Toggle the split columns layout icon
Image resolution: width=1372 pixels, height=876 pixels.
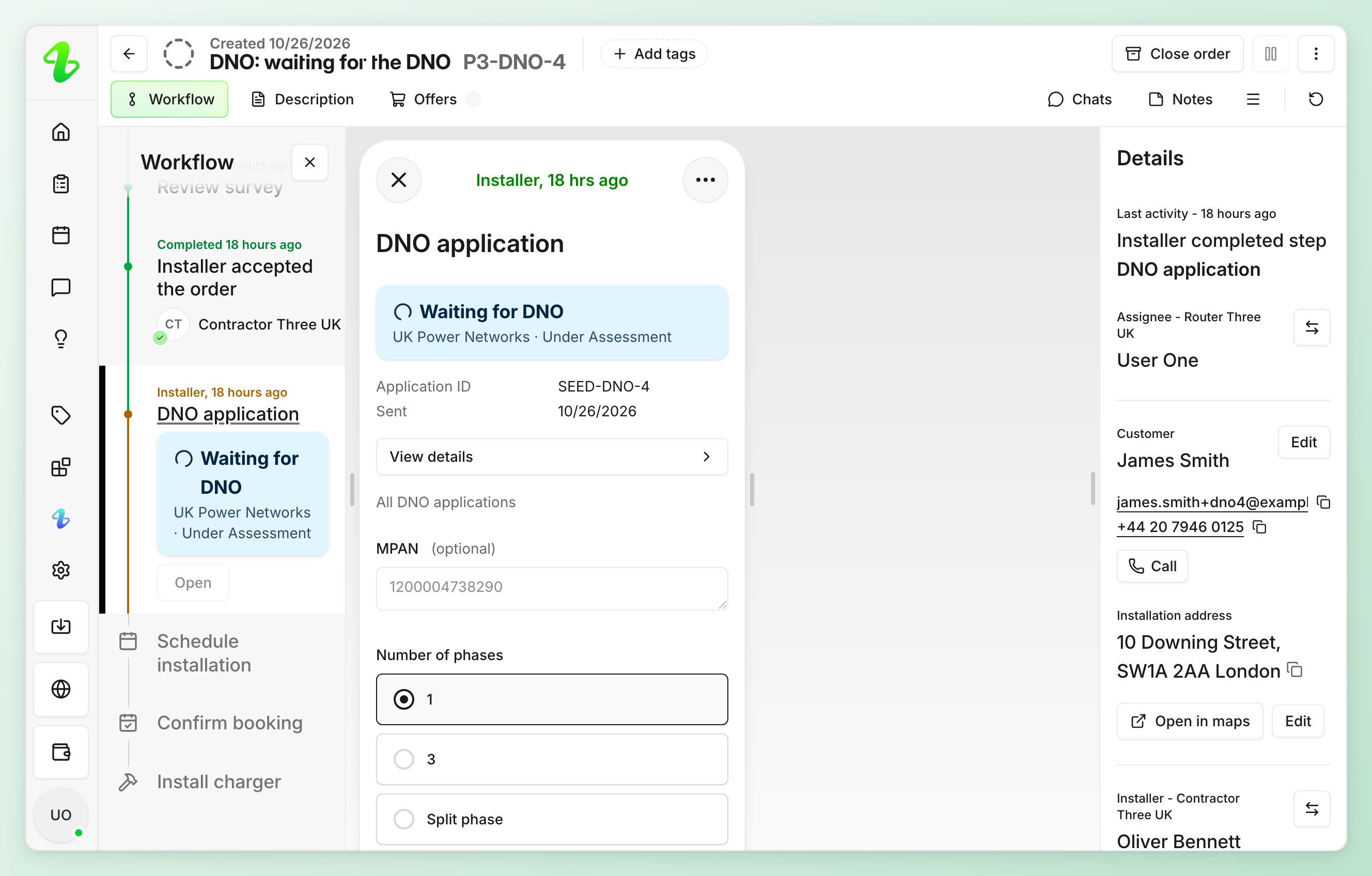tap(1271, 54)
